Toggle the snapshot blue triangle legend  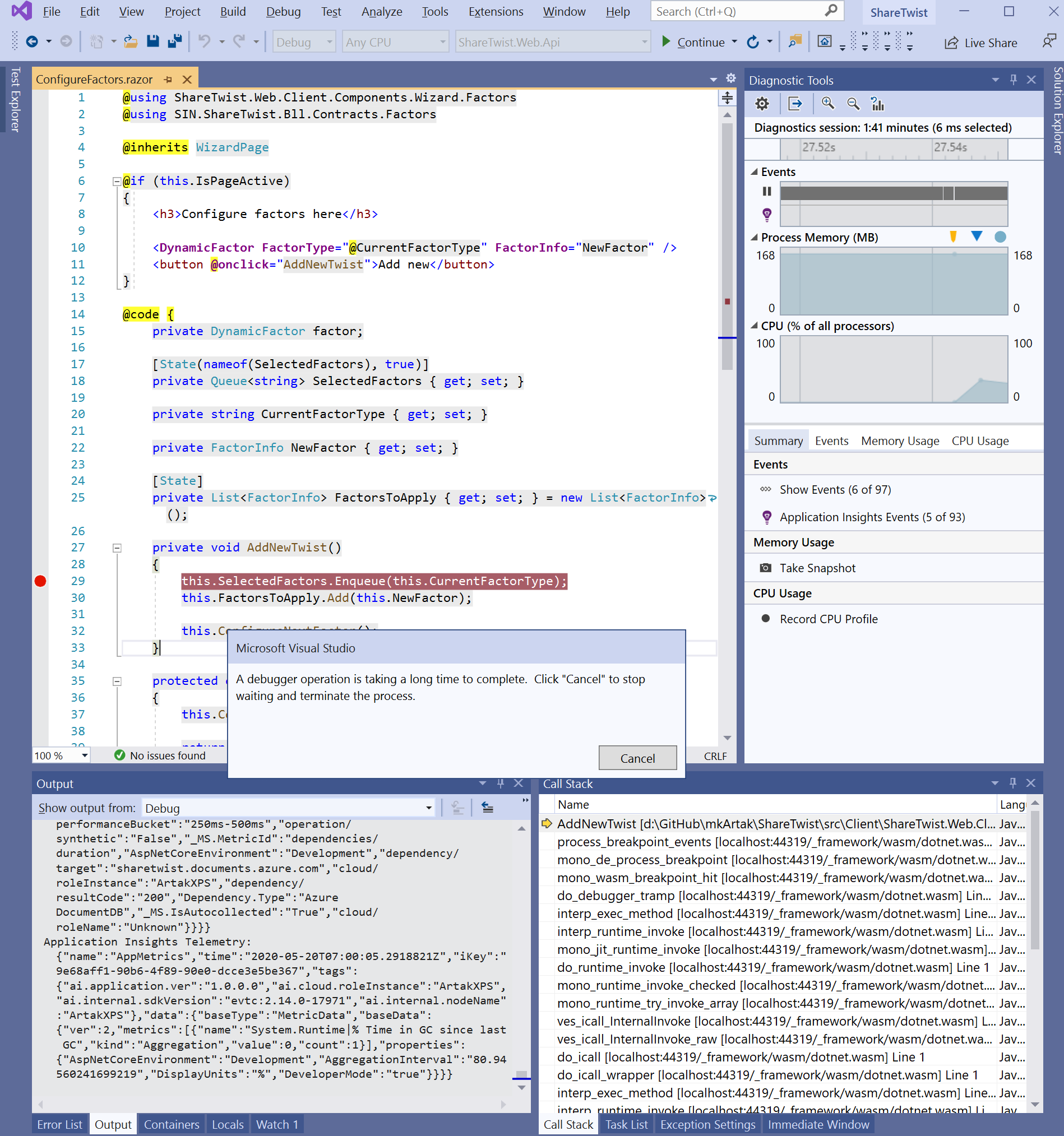977,236
